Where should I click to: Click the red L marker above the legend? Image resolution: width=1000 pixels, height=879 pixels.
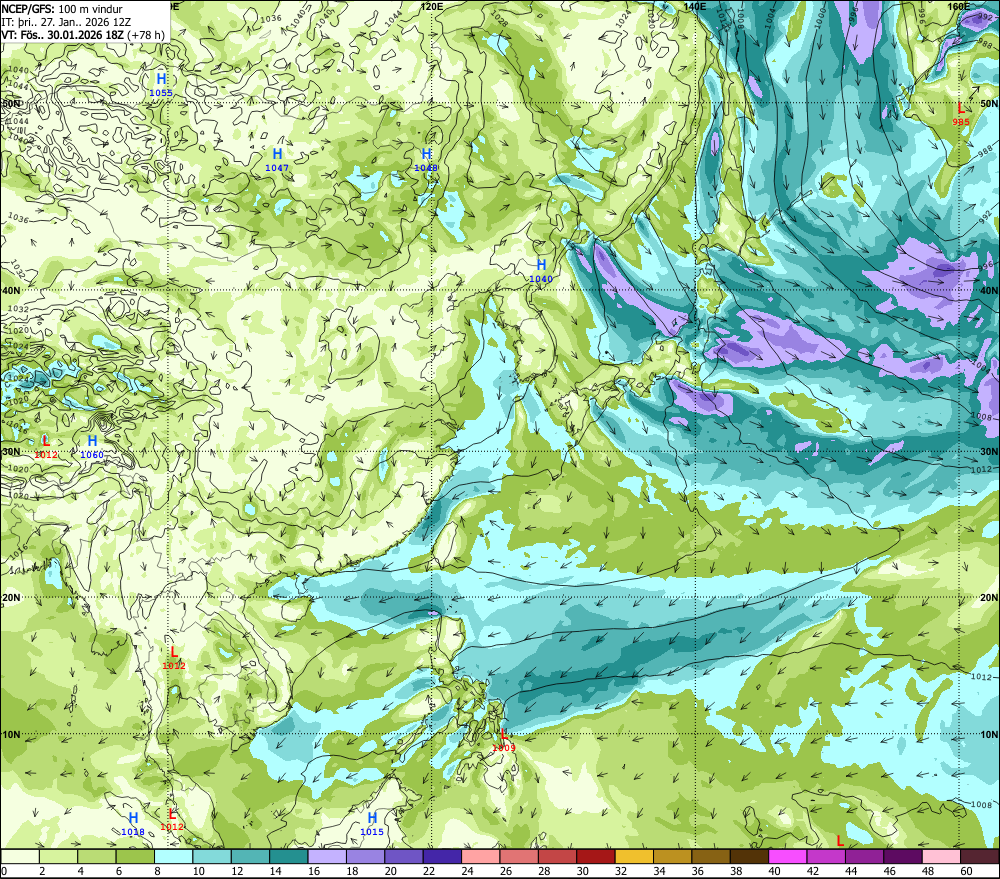click(x=840, y=841)
